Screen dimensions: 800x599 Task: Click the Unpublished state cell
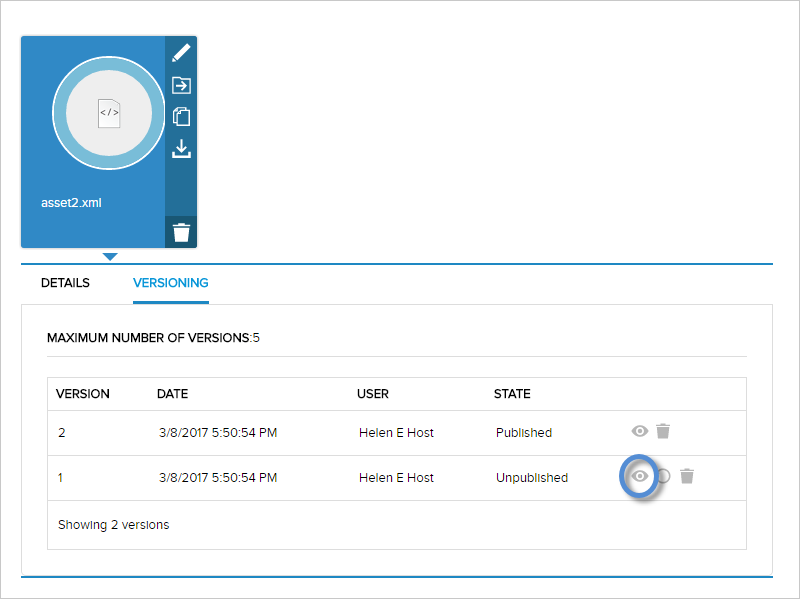pyautogui.click(x=532, y=478)
